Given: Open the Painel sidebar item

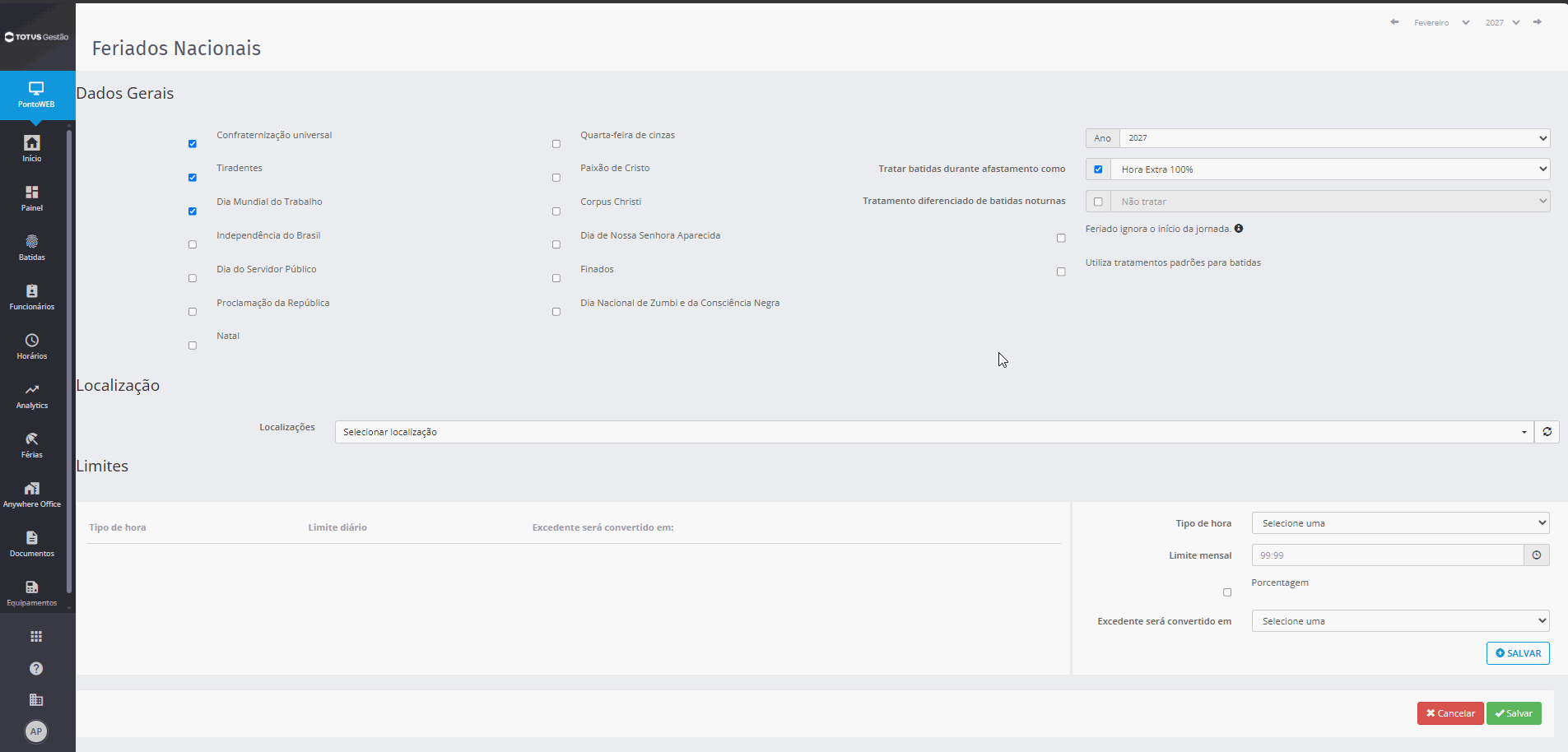Looking at the screenshot, I should 32,197.
